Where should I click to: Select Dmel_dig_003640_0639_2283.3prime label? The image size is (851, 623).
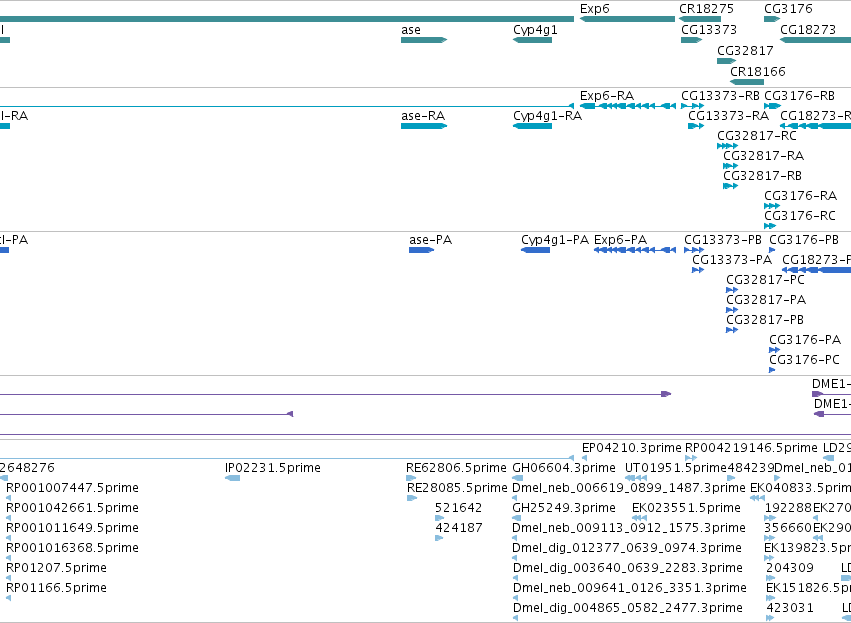click(627, 568)
